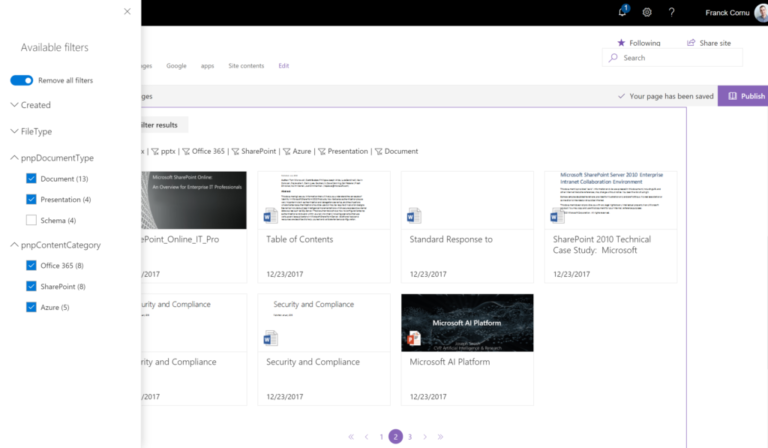This screenshot has width=768, height=448.
Task: Toggle the Remove all filters switch
Action: 22,80
